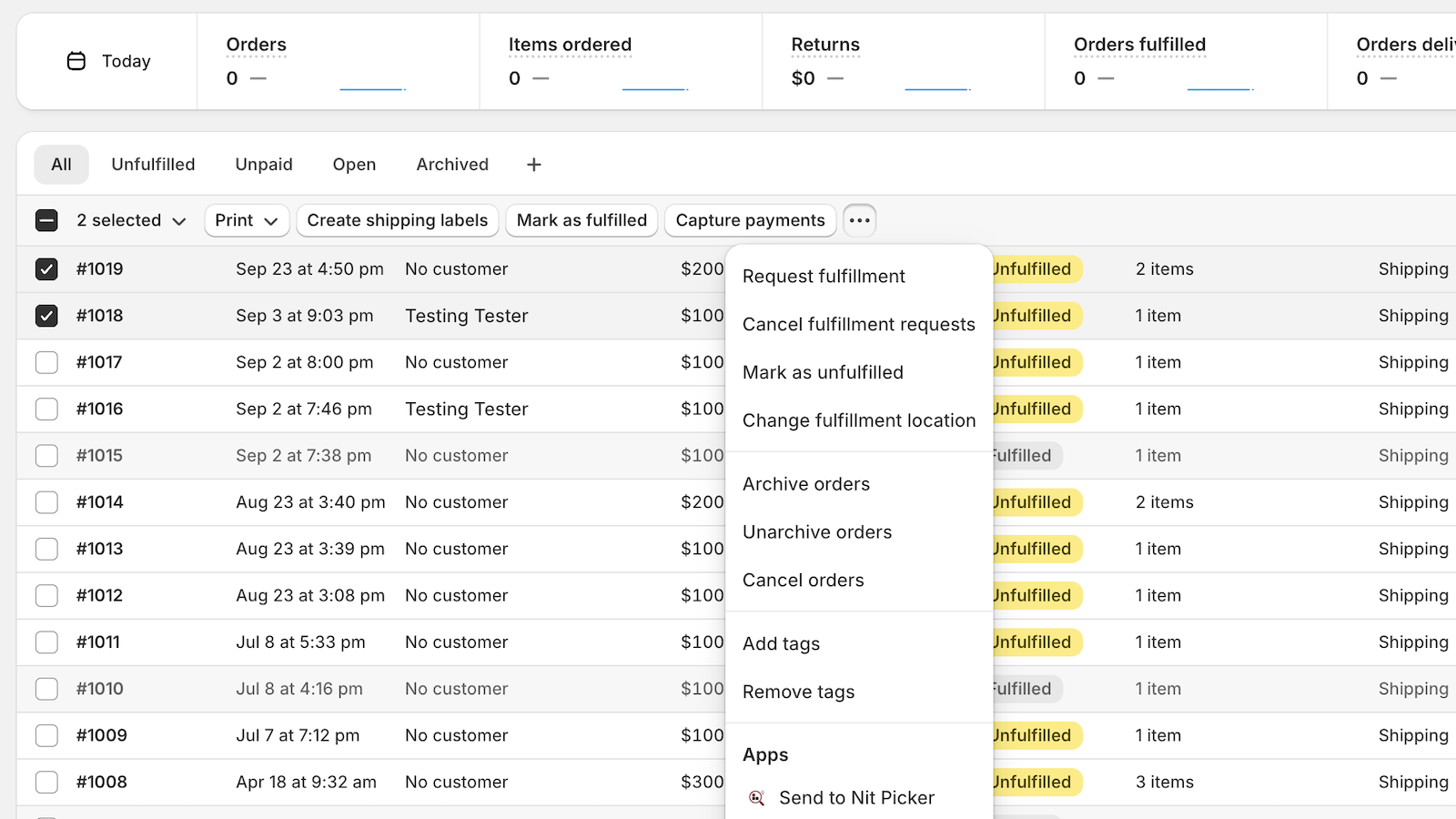
Task: Click the calendar icon next to Today
Action: tap(76, 61)
